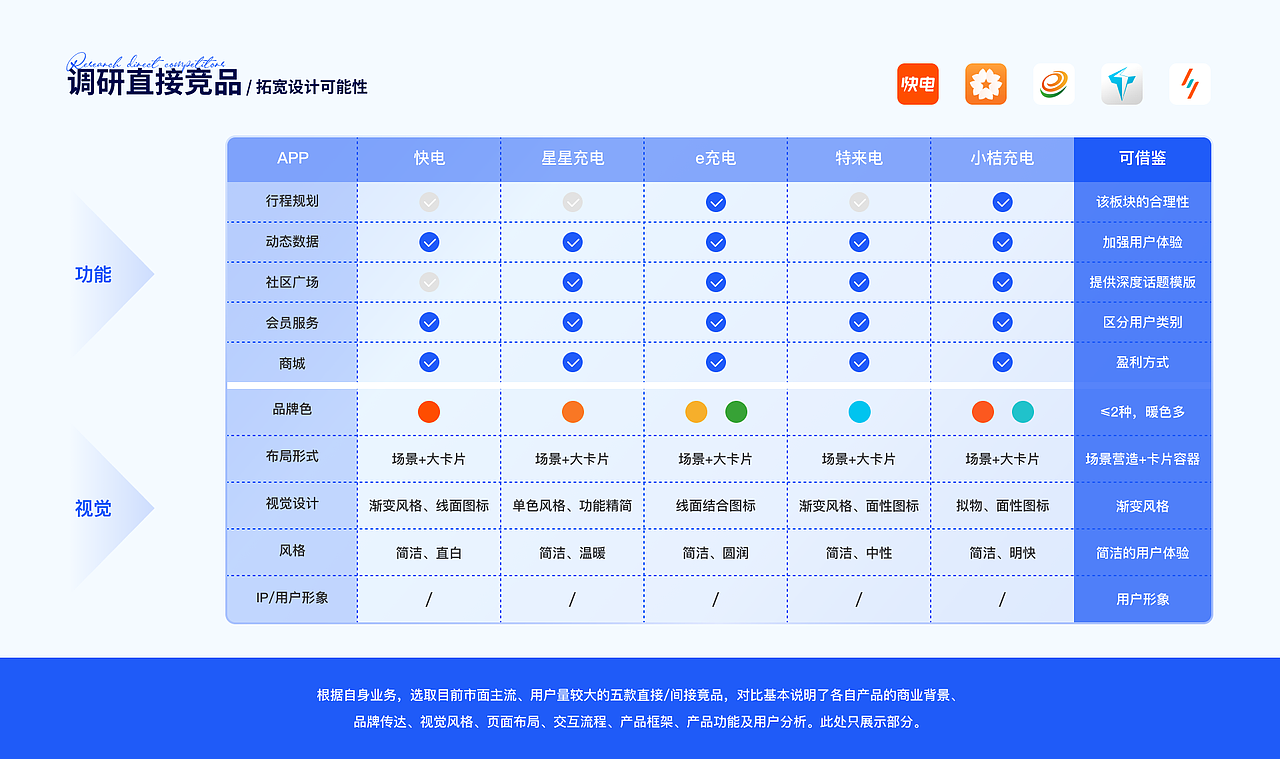Click the 星星充电 flower app logo

[x=986, y=84]
